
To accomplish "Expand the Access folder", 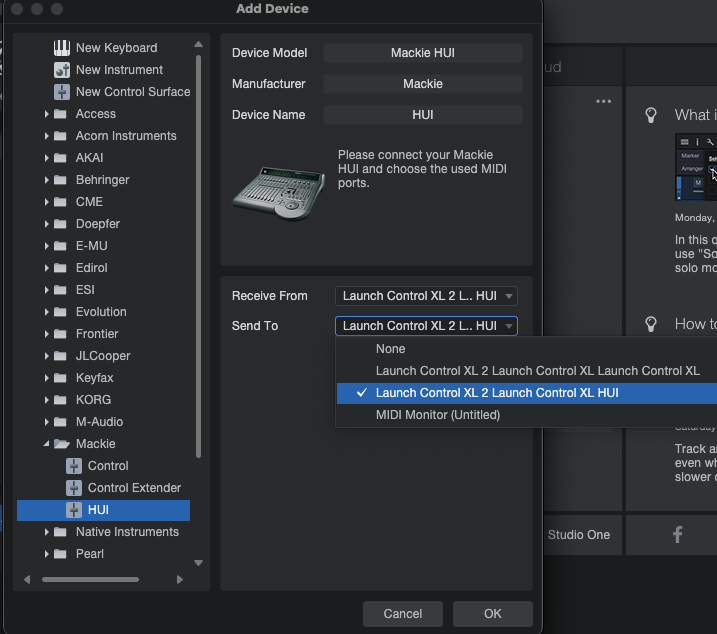I will click(46, 114).
